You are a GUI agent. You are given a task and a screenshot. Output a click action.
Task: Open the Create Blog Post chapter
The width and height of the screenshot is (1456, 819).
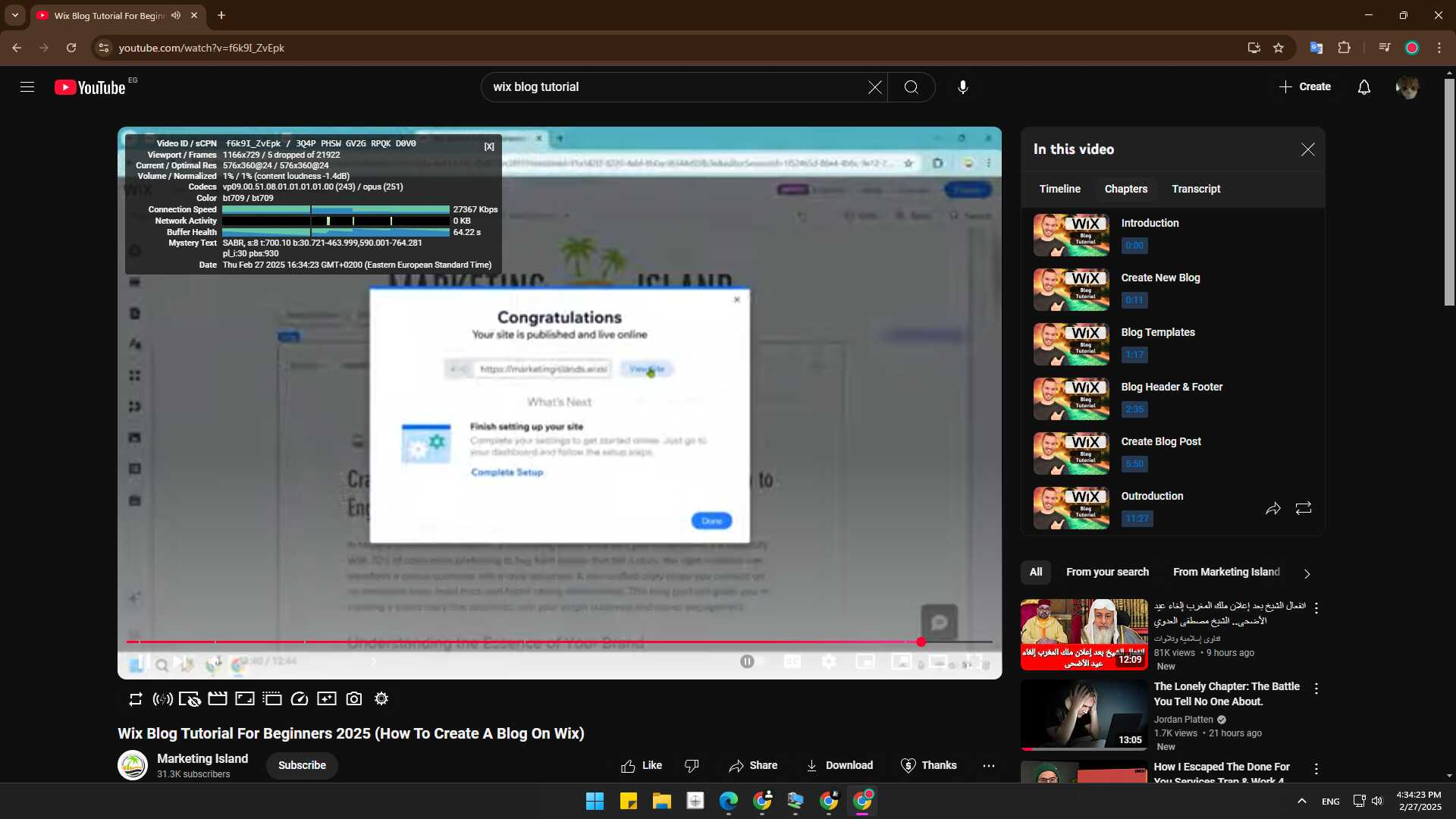(1172, 453)
